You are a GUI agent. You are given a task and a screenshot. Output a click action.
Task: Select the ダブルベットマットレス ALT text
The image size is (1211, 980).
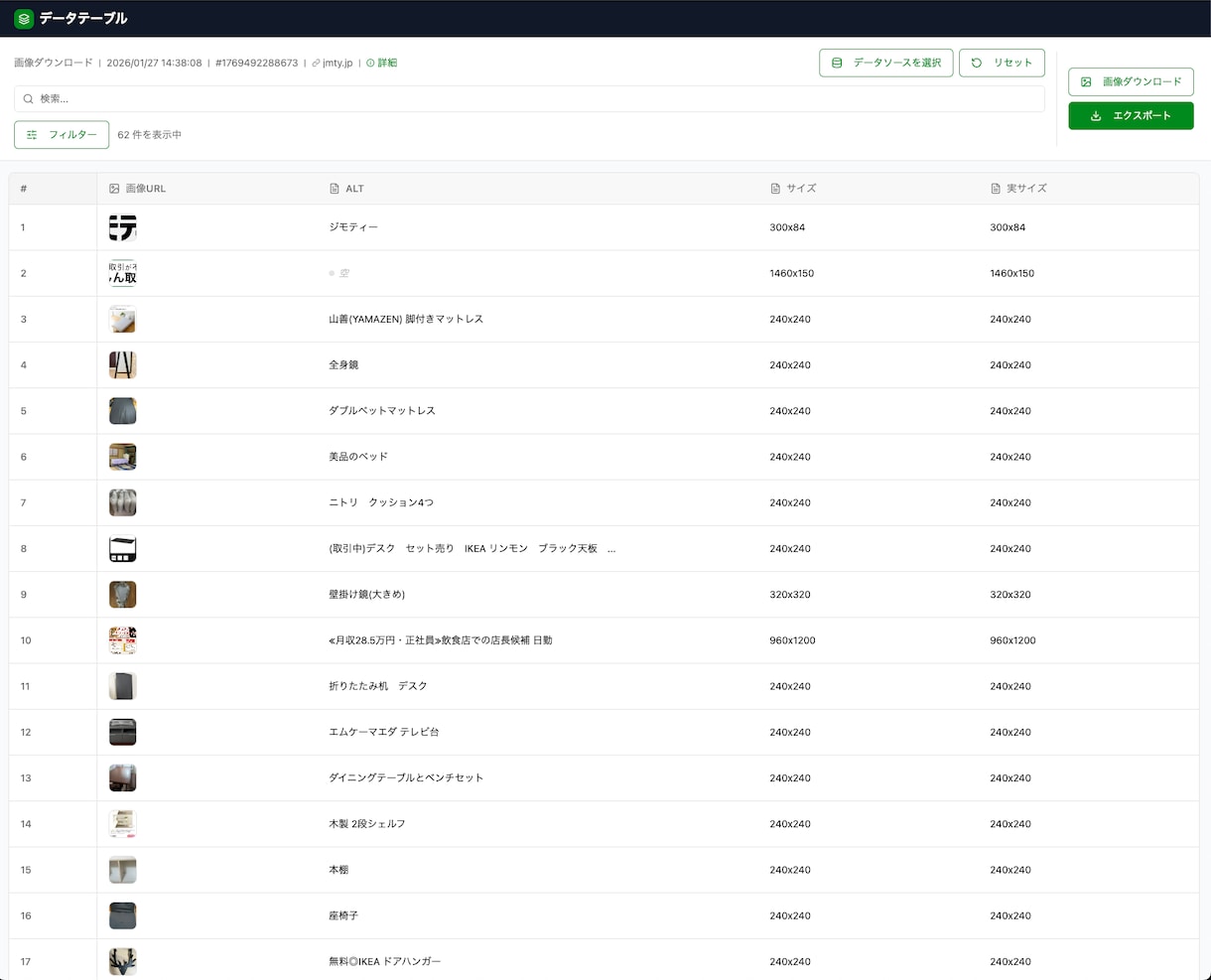[382, 410]
